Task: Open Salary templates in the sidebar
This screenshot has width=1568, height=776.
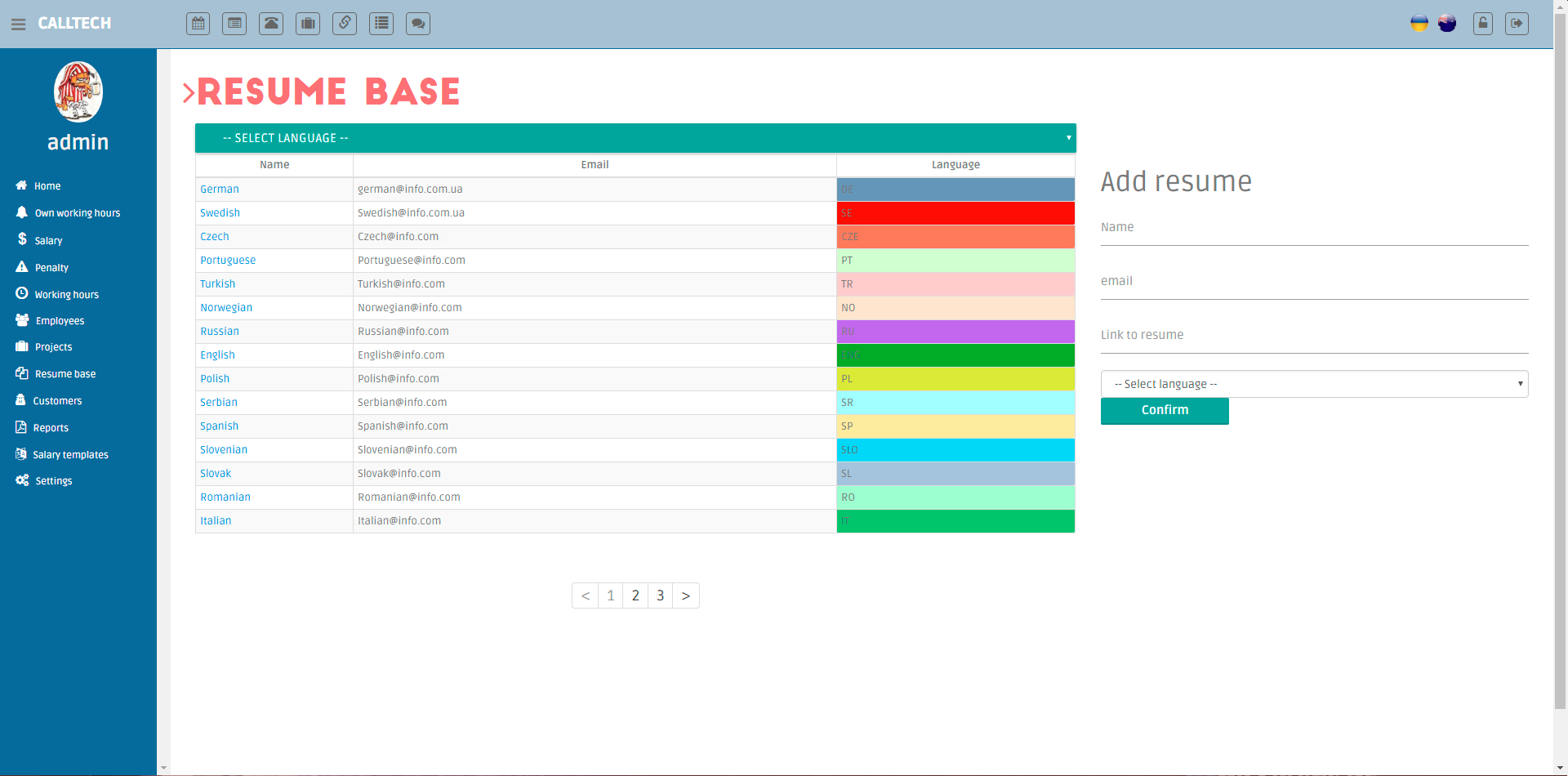Action: point(70,455)
